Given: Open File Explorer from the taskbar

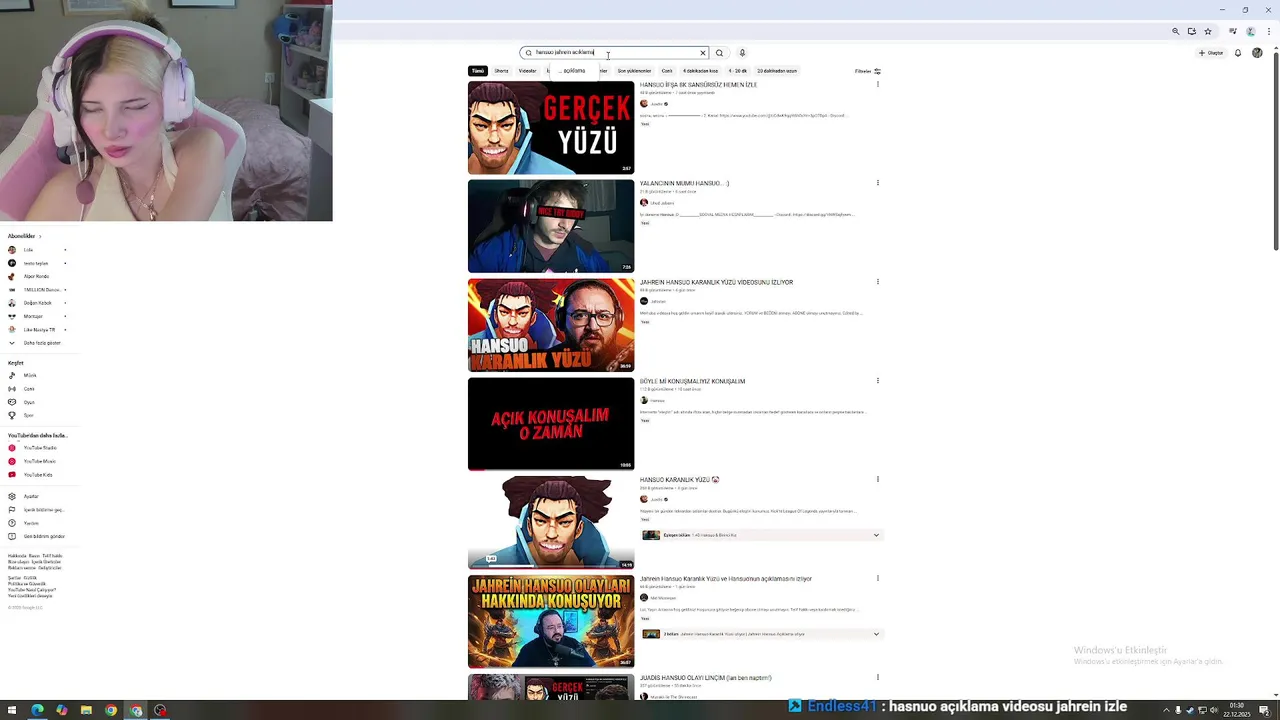Looking at the screenshot, I should coord(86,711).
